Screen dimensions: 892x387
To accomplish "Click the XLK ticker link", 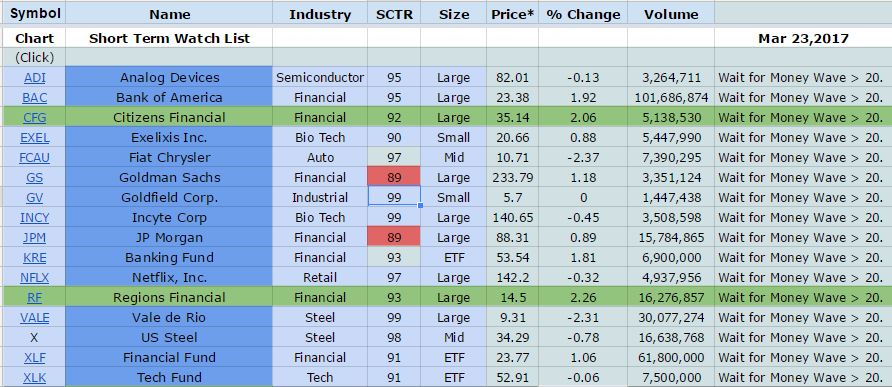I will click(x=34, y=378).
